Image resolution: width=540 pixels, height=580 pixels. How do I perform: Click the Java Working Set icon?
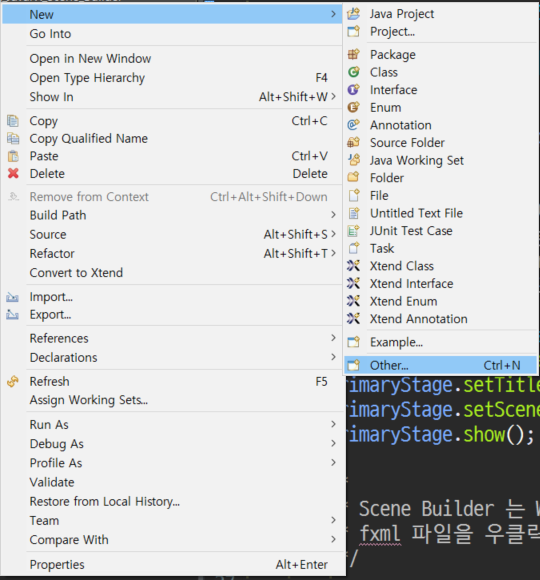click(354, 160)
